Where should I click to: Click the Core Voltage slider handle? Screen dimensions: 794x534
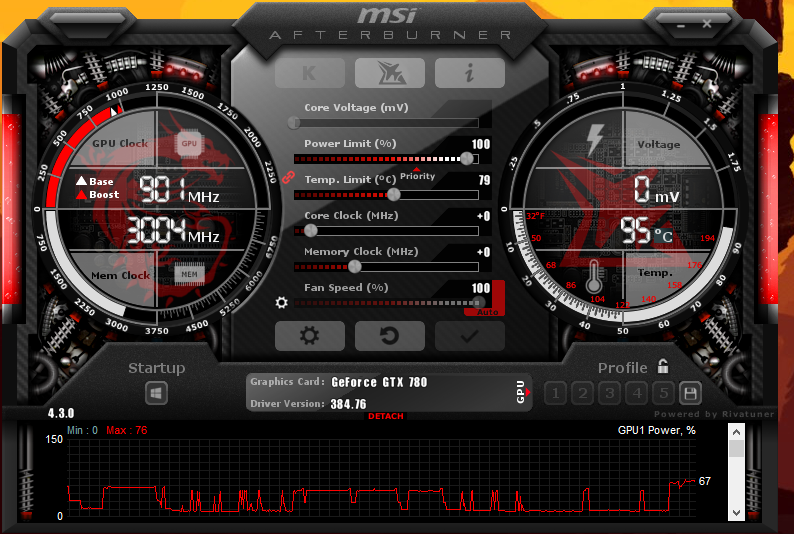[x=294, y=122]
